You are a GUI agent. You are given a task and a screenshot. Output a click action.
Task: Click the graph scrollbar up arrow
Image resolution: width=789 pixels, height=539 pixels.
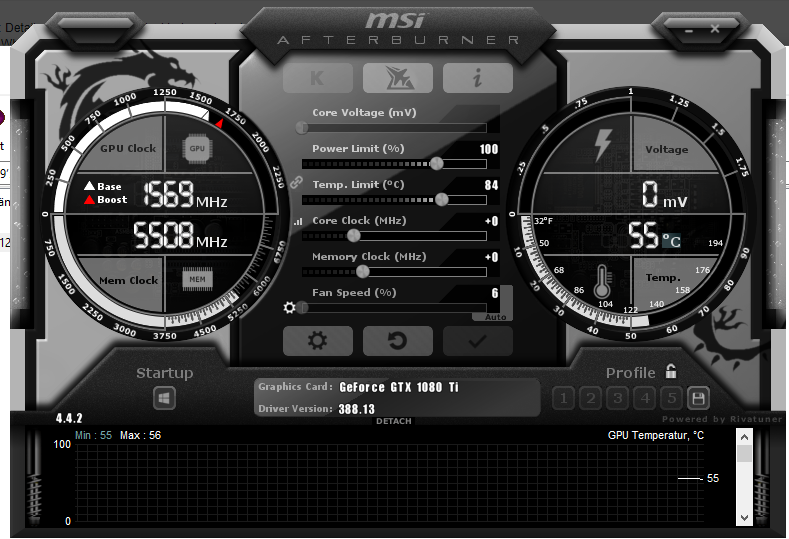pos(744,437)
